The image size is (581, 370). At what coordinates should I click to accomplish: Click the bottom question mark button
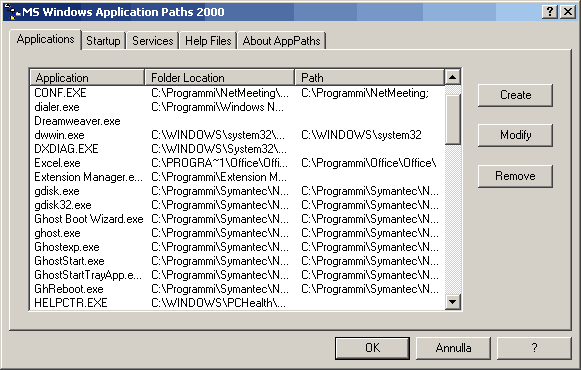pos(534,348)
